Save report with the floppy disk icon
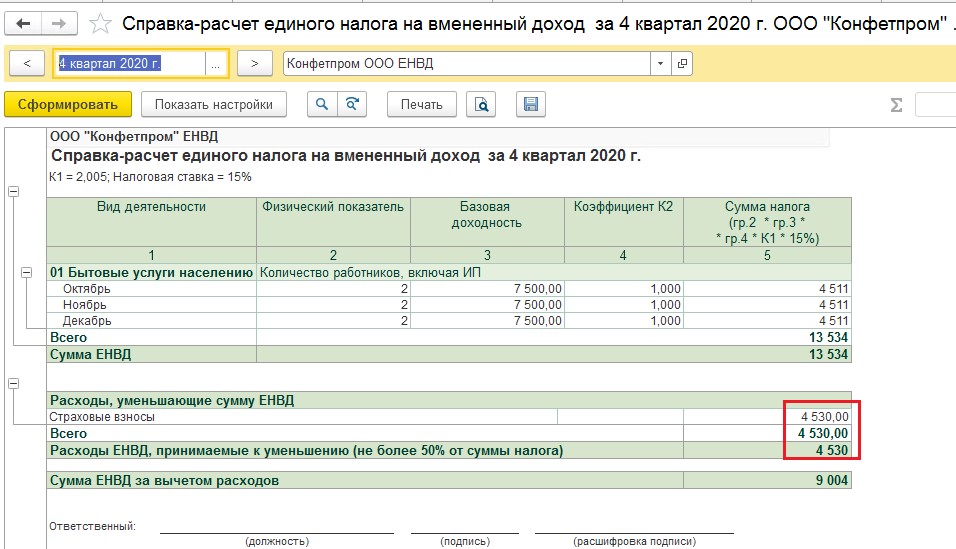Viewport: 956px width, 549px height. (530, 104)
